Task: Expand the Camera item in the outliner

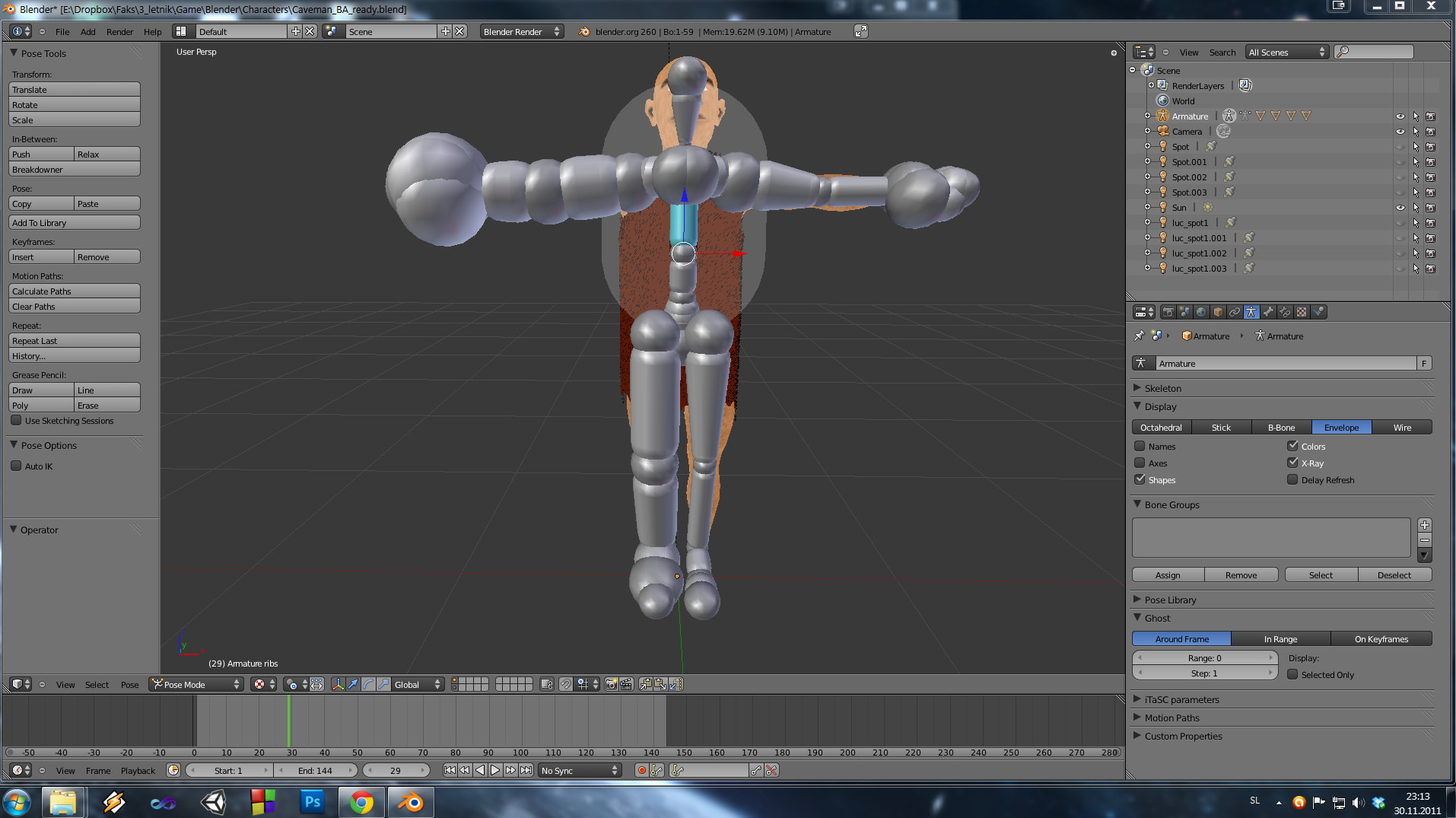Action: click(1147, 131)
